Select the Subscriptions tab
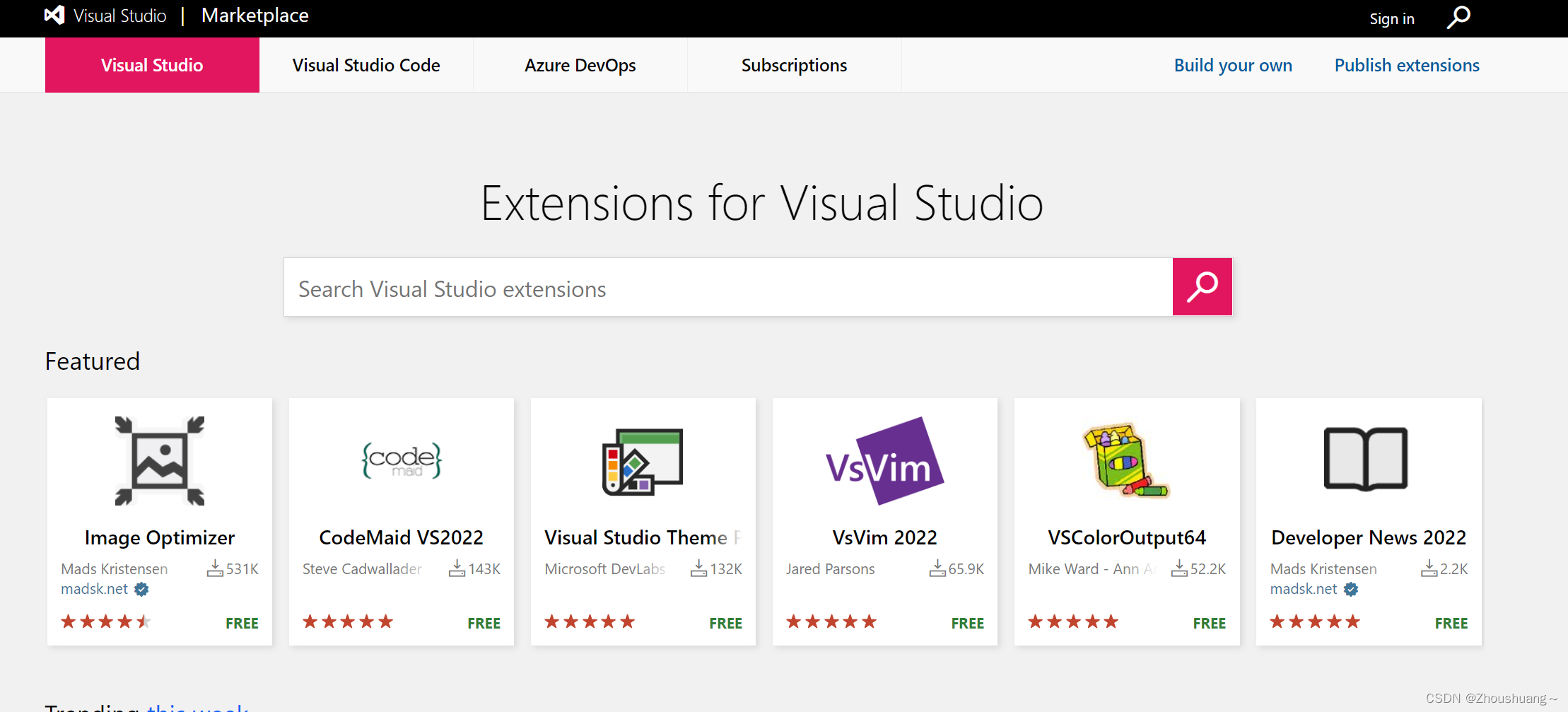Screen dimensions: 1568x712 point(794,64)
